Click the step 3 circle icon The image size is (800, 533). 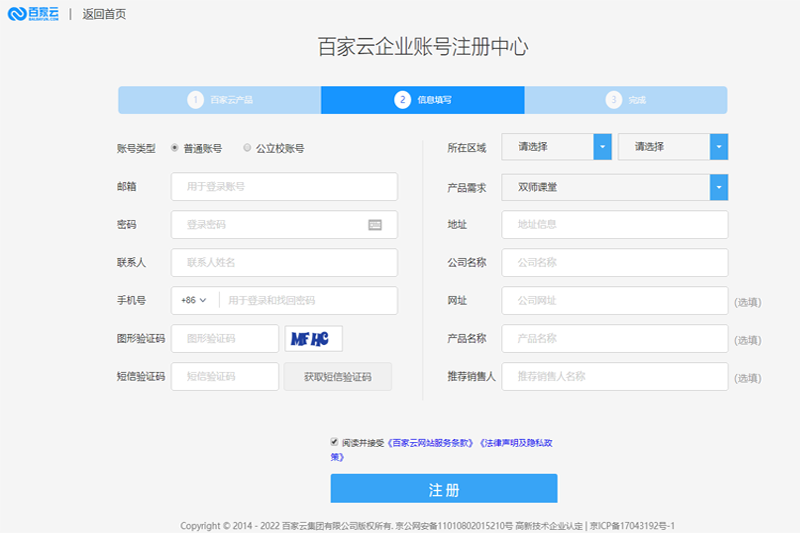click(x=614, y=99)
